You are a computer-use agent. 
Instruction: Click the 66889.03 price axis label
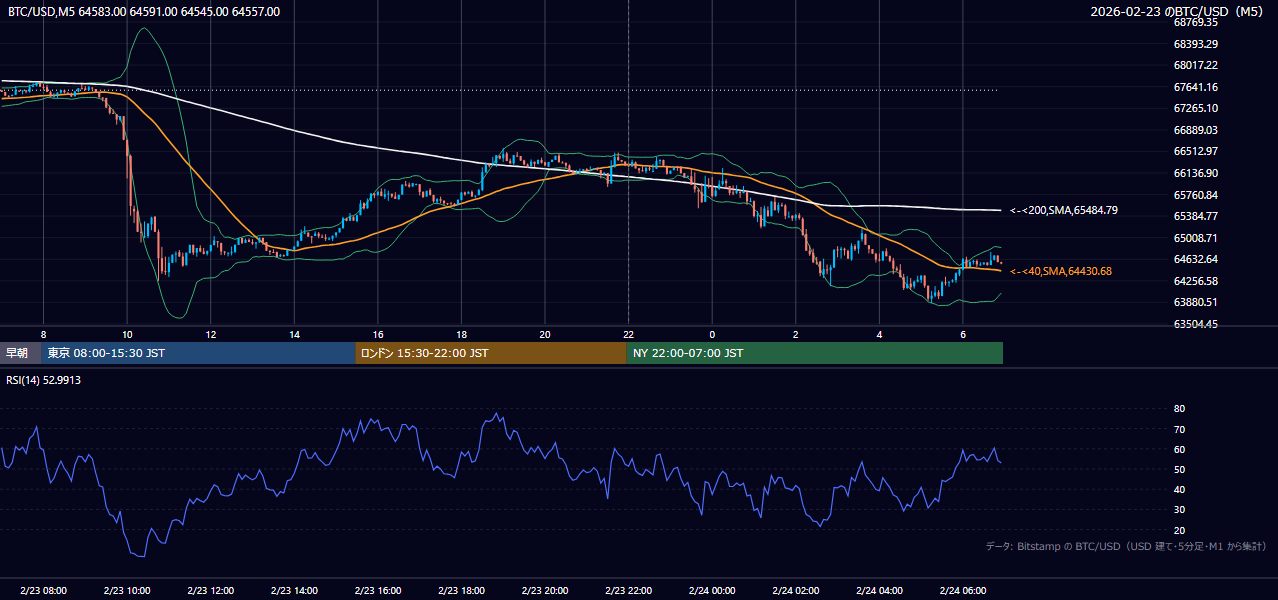(x=1196, y=130)
